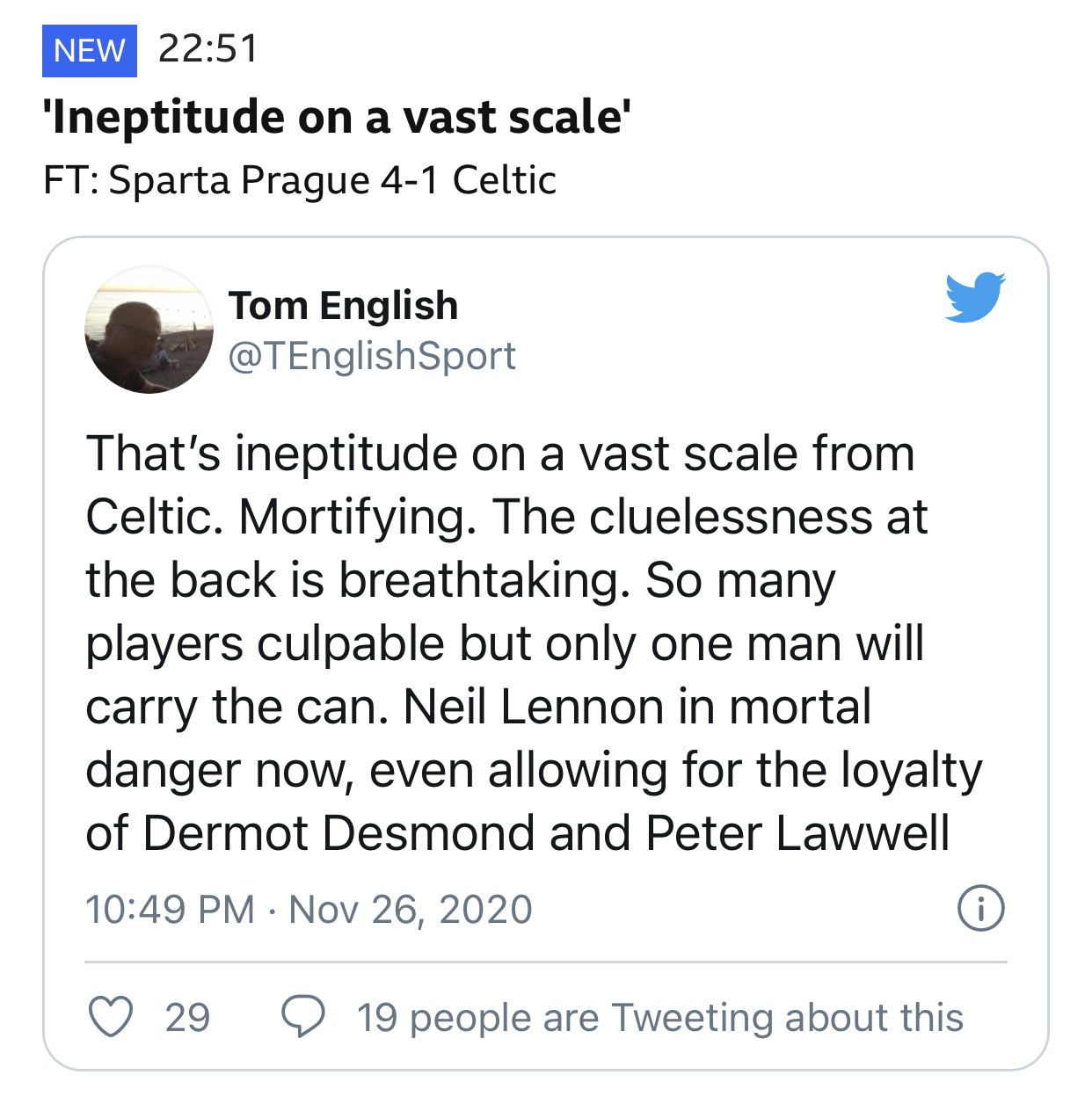This screenshot has height=1104, width=1092.
Task: Click 'Peter Lawwell' in the tweet text
Action: pyautogui.click(x=797, y=833)
